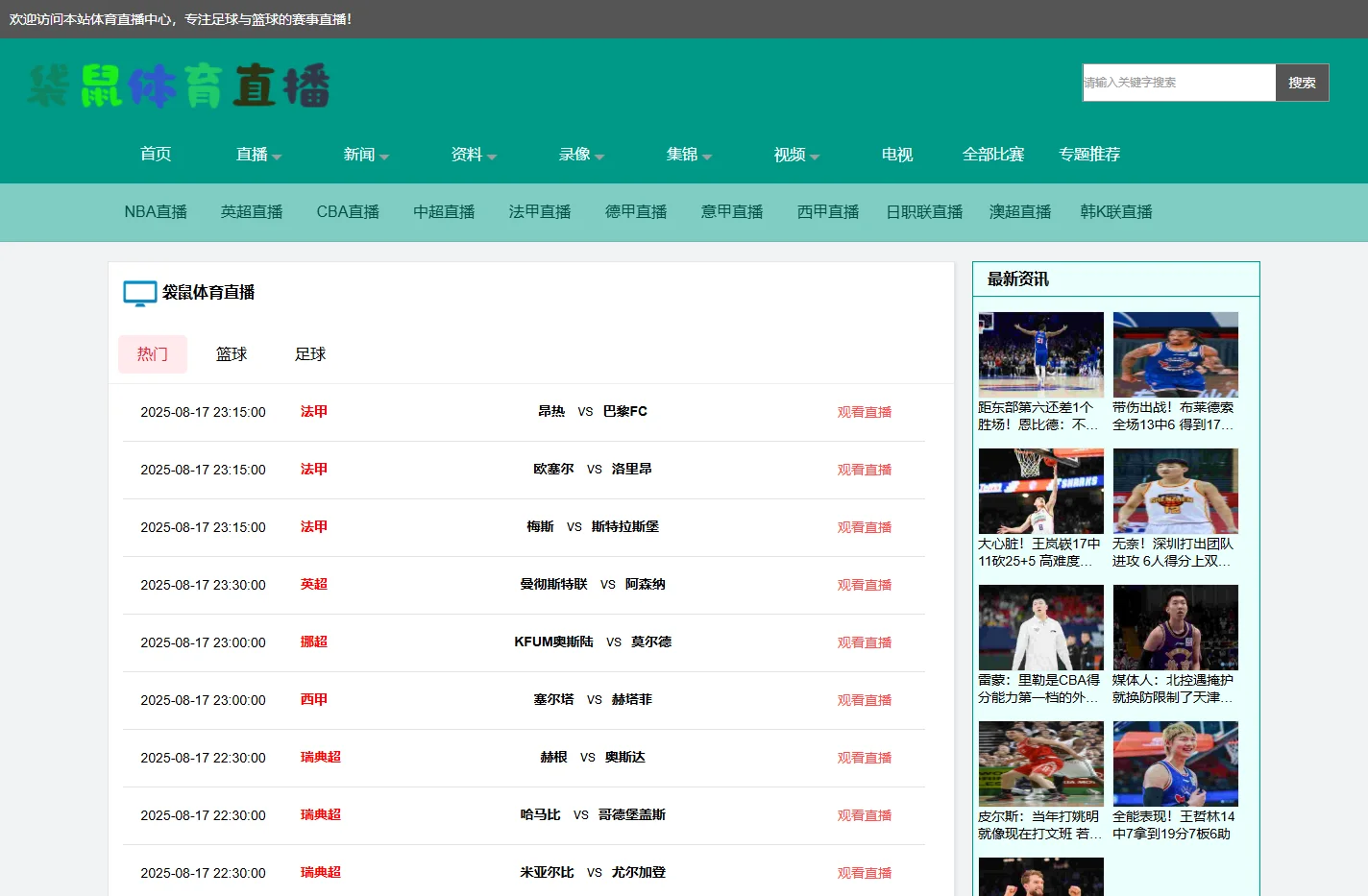Click the 袋鼠体育直播 site logo
This screenshot has width=1368, height=896.
click(x=179, y=85)
